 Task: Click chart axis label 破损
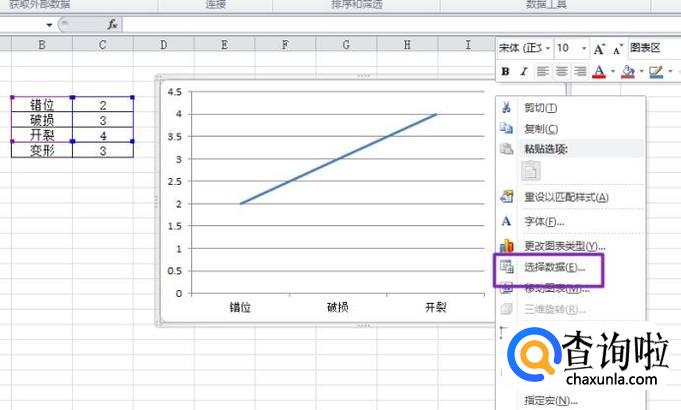(337, 307)
